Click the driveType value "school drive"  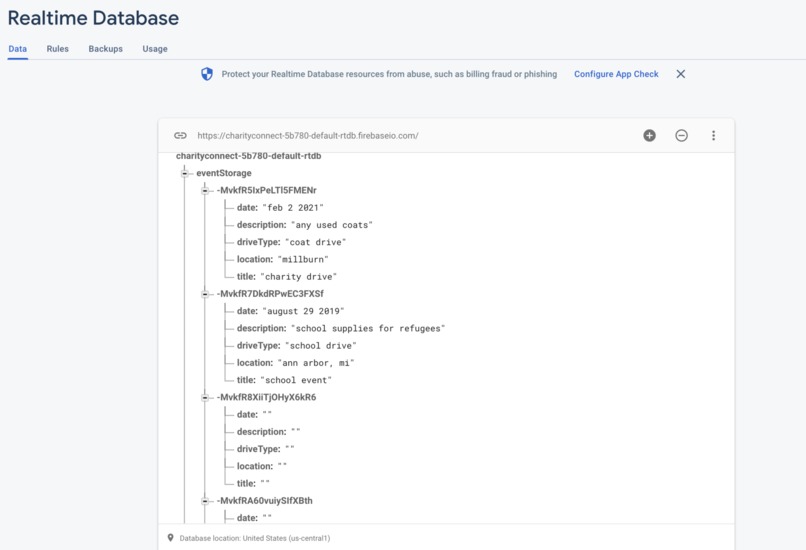coord(321,345)
